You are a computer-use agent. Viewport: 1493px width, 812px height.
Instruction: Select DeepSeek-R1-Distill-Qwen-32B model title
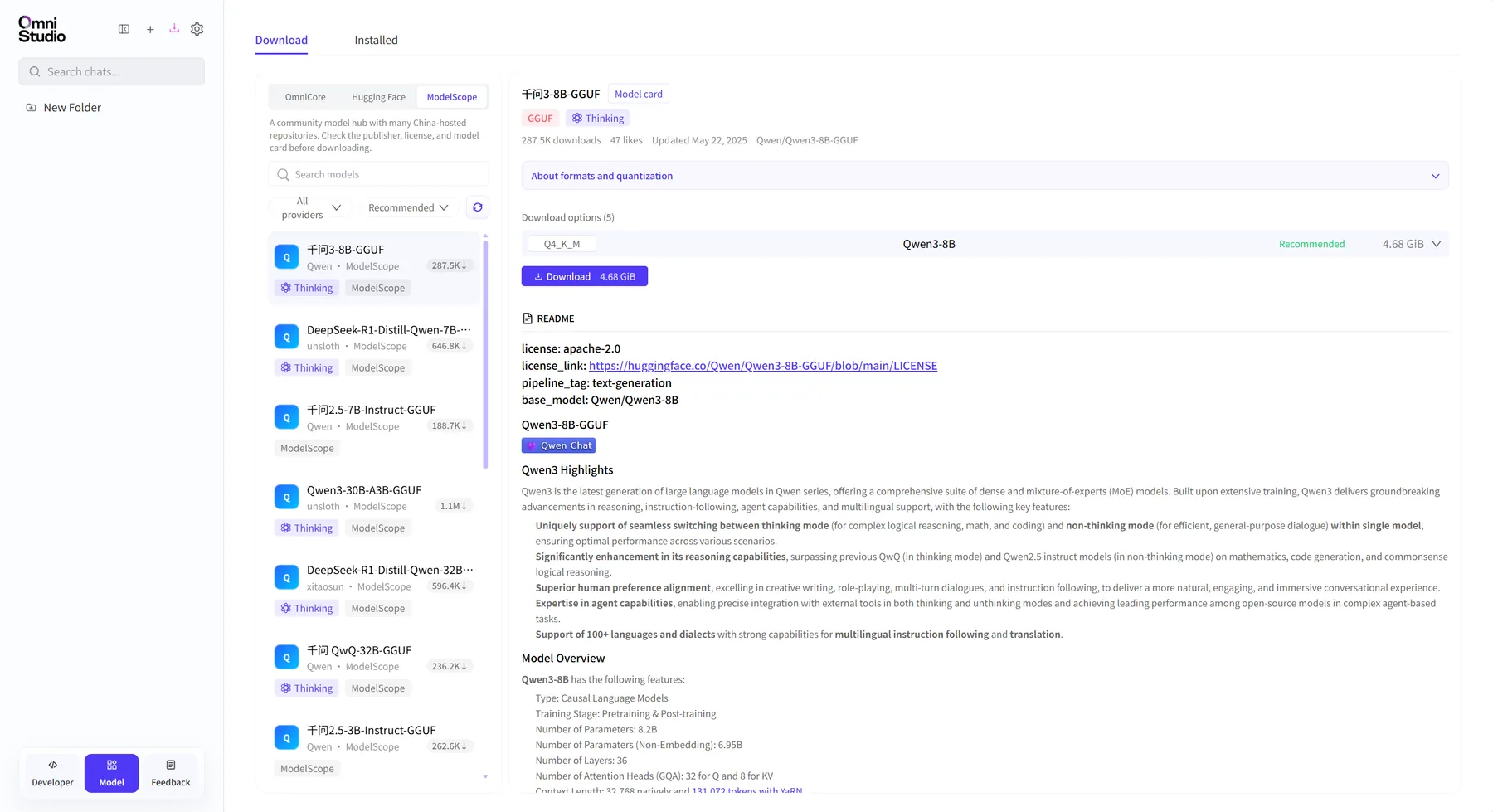(390, 570)
